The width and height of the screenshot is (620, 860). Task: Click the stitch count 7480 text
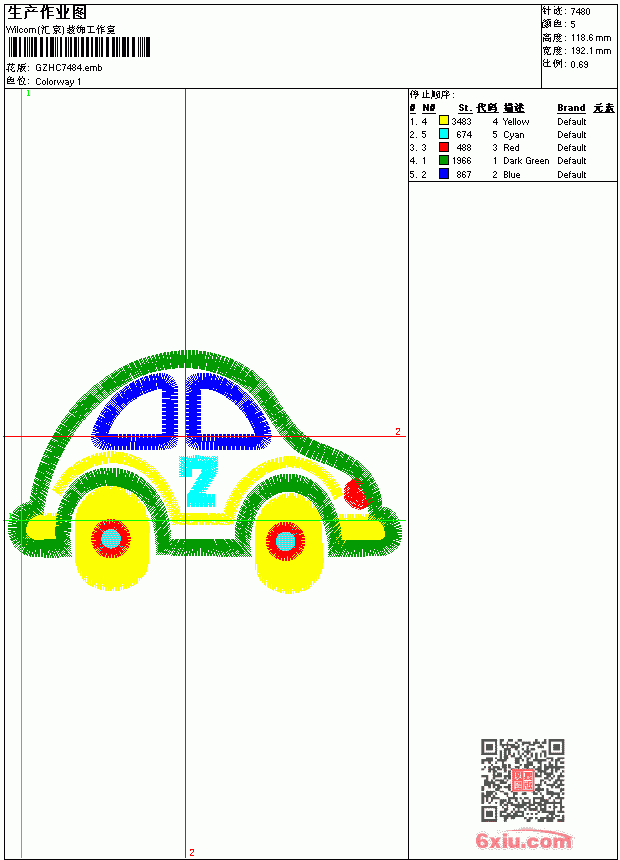click(x=580, y=12)
